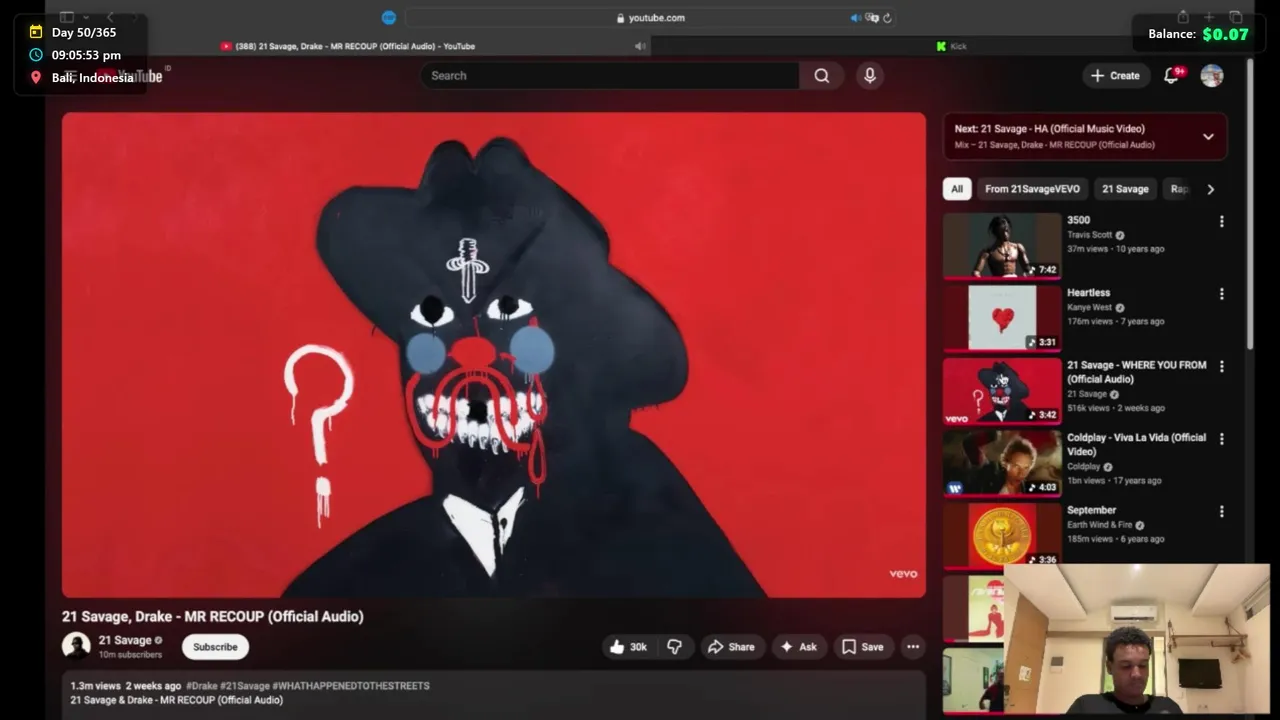
Task: Click the #Drake hashtag
Action: click(x=201, y=686)
